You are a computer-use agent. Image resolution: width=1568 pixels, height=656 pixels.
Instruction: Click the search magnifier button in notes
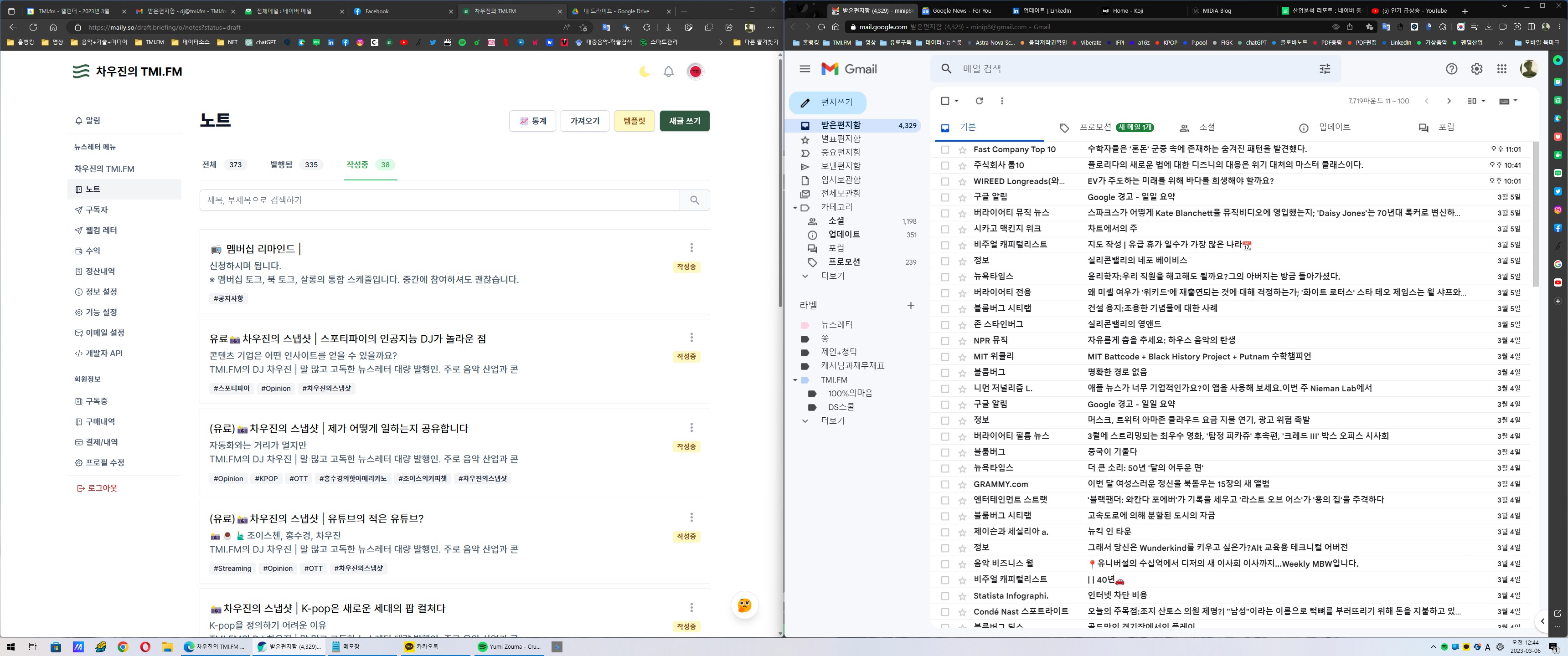pyautogui.click(x=695, y=200)
